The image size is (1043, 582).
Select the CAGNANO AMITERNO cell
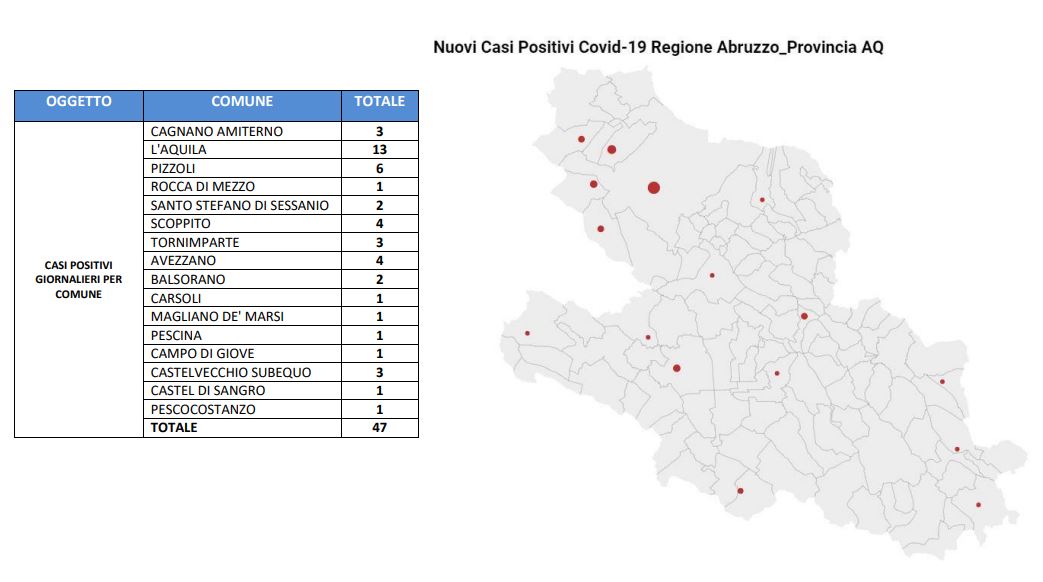click(242, 131)
